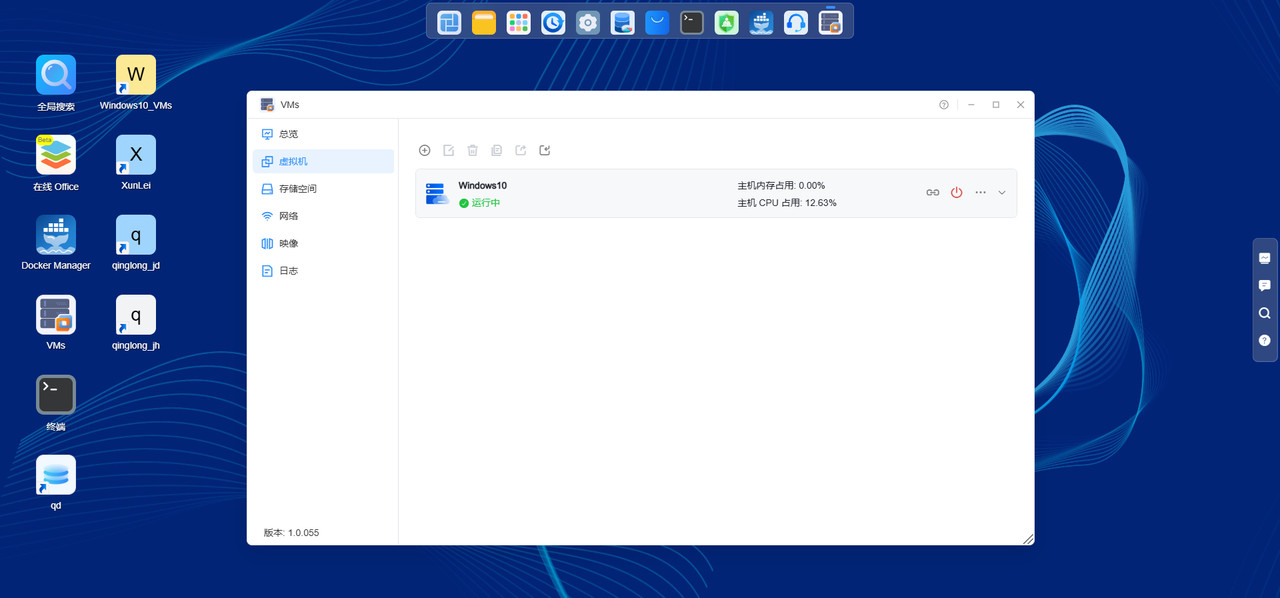Click the import virtual machine toolbar icon
This screenshot has height=598, width=1280.
[x=545, y=150]
